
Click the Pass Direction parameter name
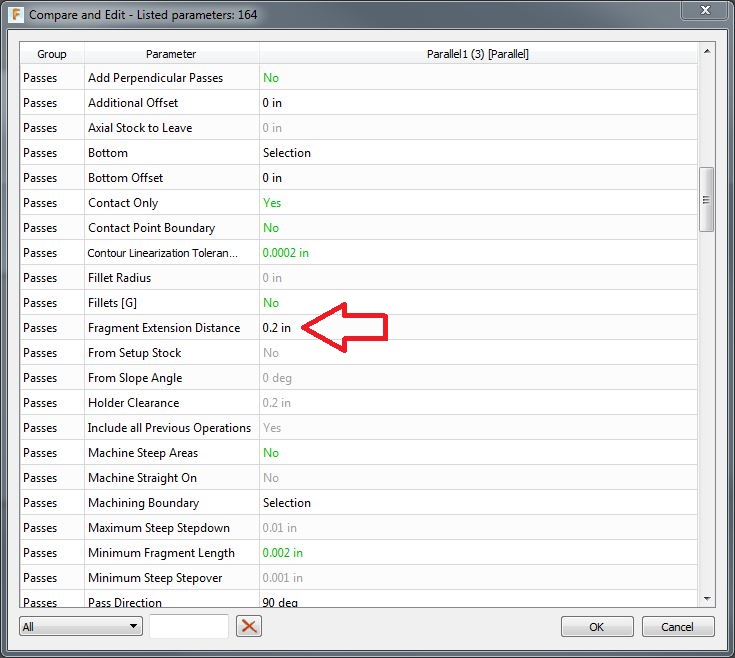[x=125, y=602]
